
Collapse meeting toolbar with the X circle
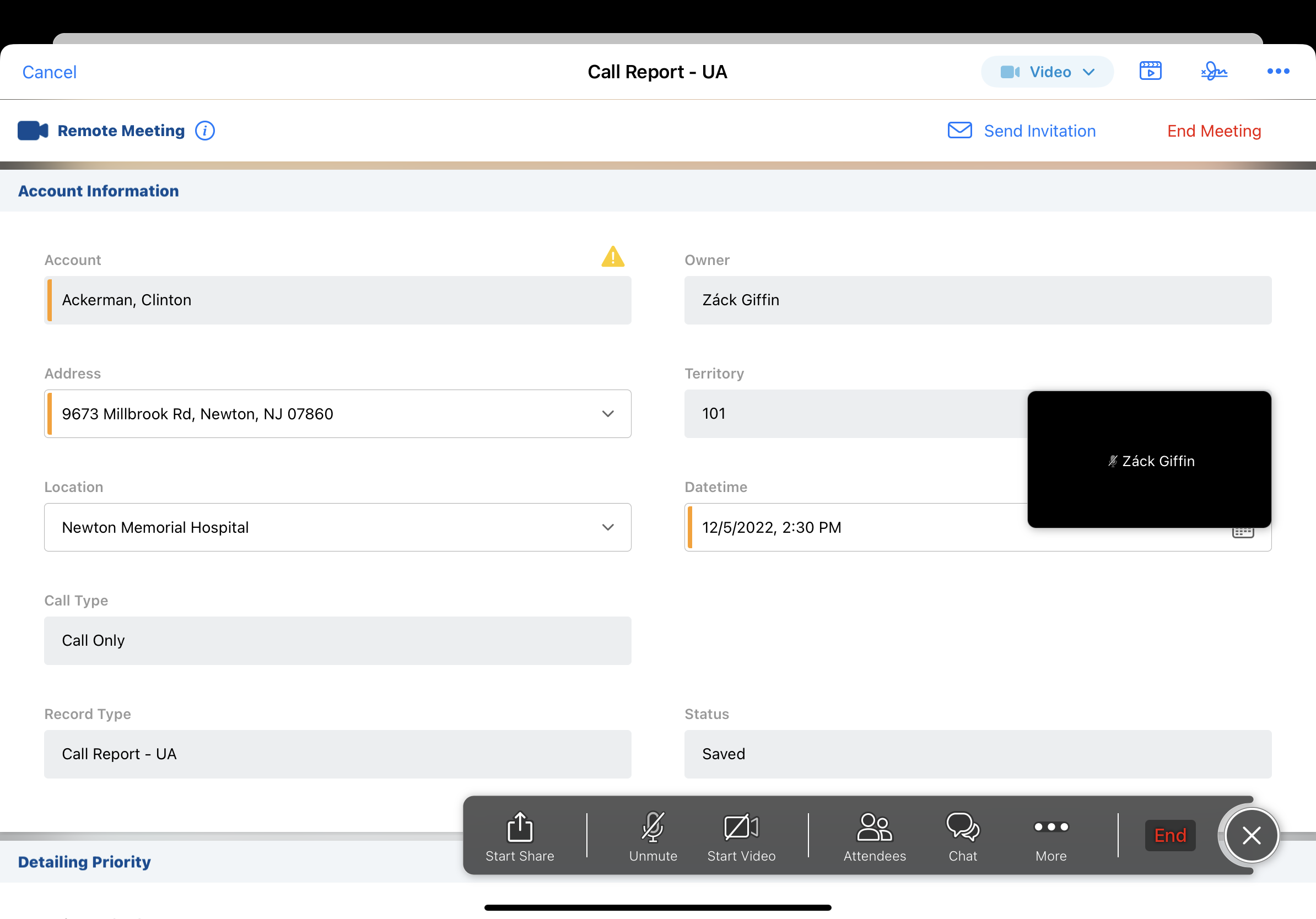pyautogui.click(x=1251, y=835)
